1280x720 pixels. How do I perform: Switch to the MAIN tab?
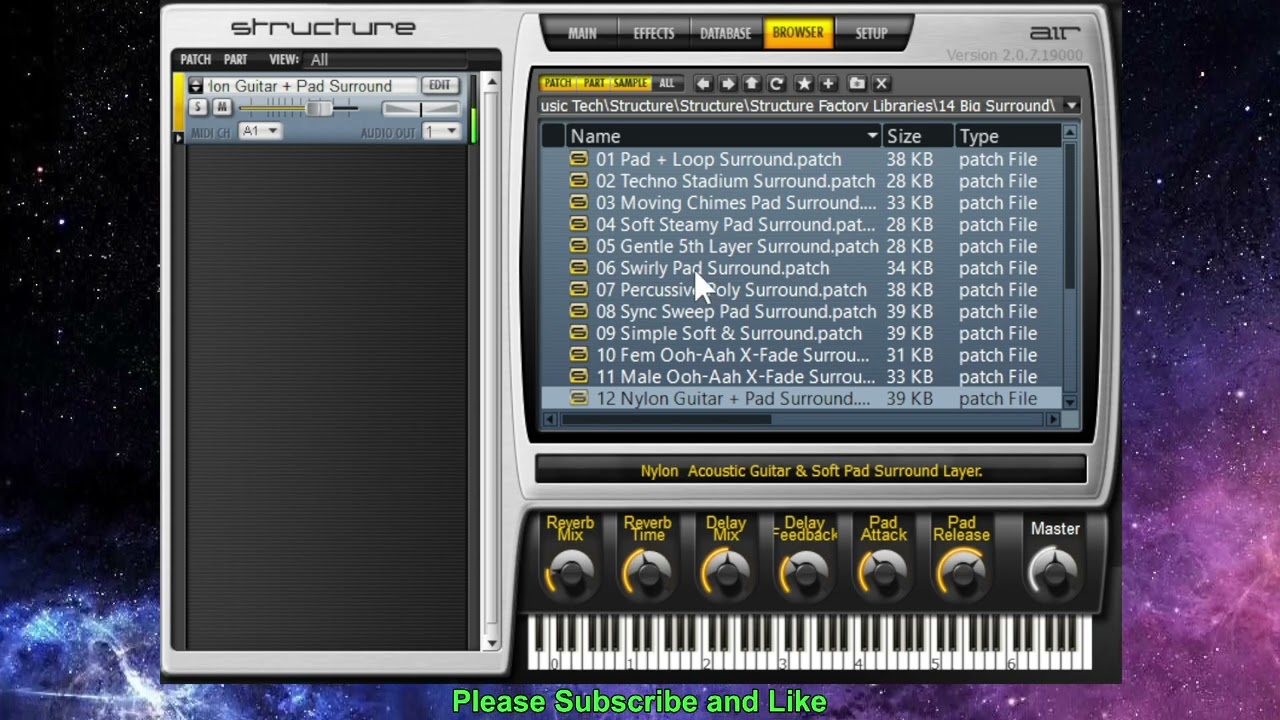pyautogui.click(x=582, y=33)
